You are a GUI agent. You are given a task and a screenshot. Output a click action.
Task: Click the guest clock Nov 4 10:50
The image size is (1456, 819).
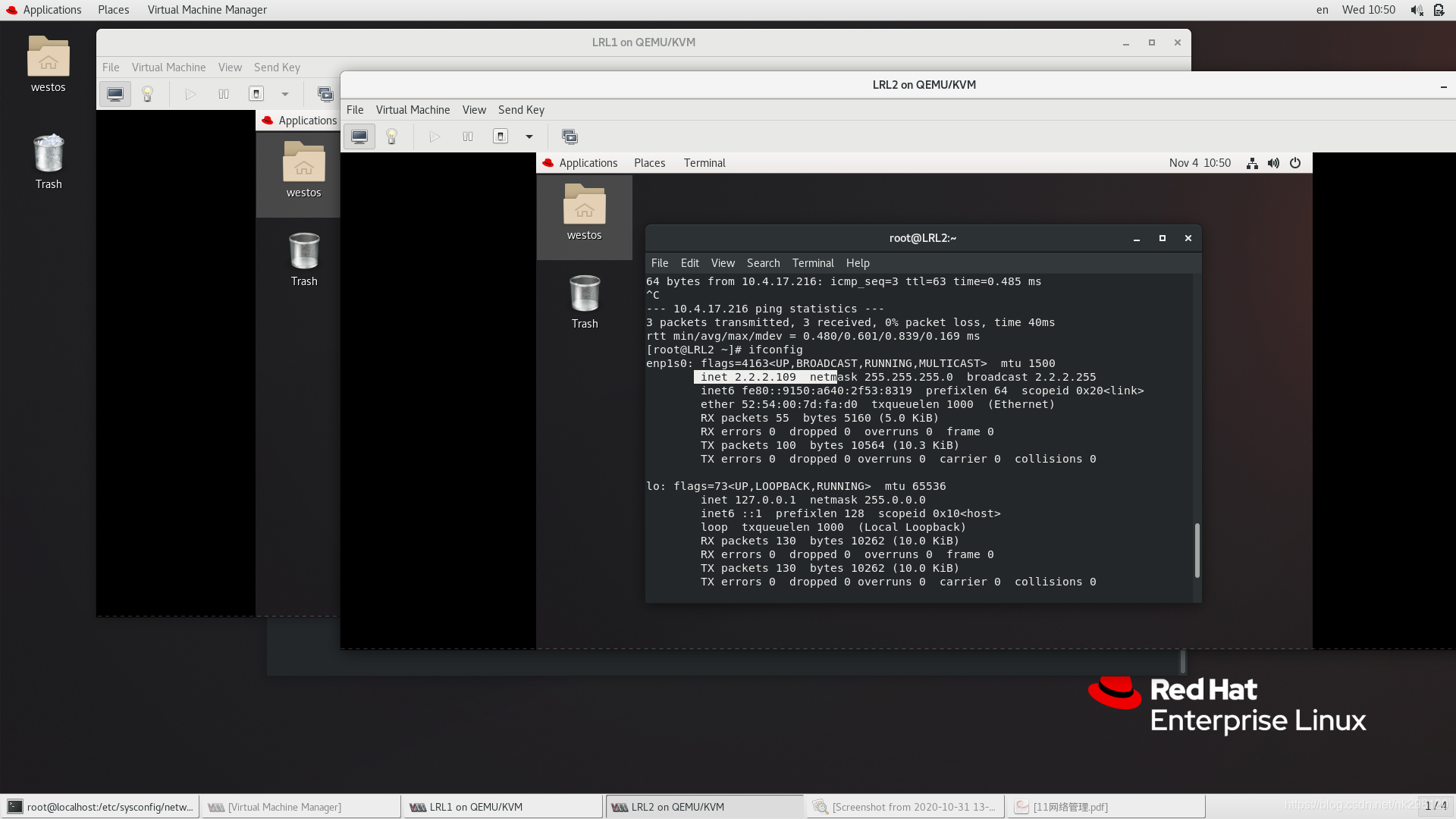[x=1200, y=163]
